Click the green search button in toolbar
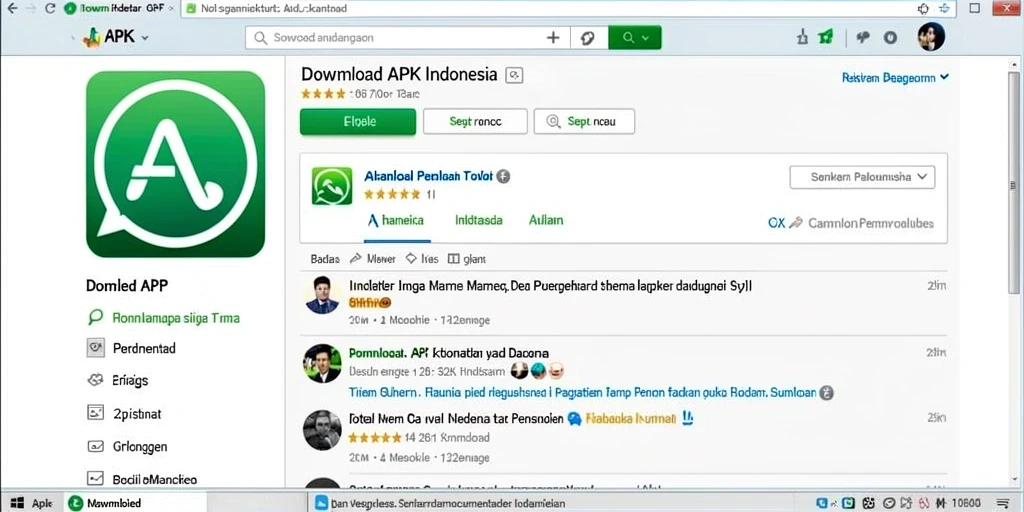 tap(634, 38)
